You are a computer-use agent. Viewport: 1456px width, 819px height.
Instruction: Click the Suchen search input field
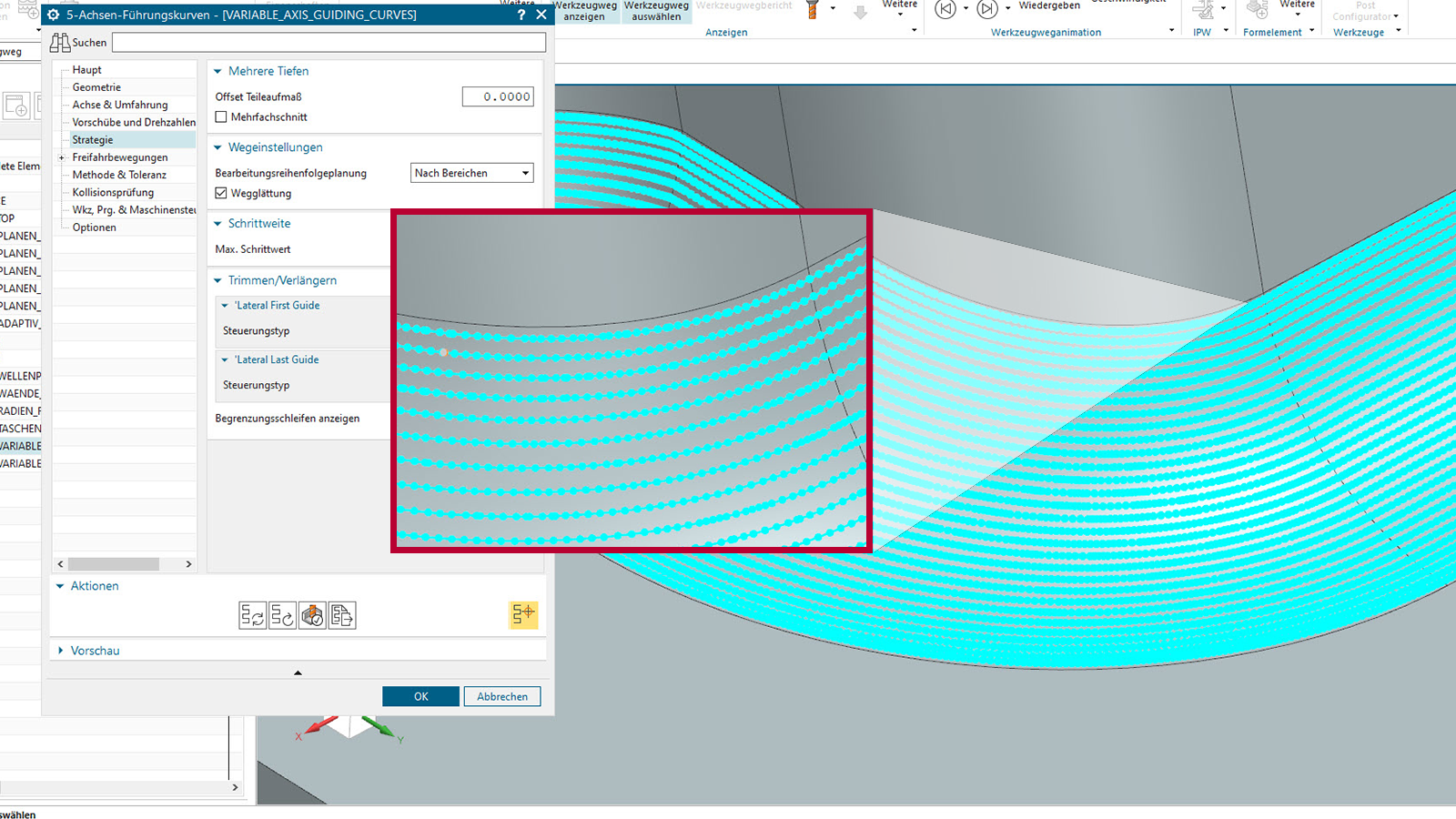[x=329, y=43]
